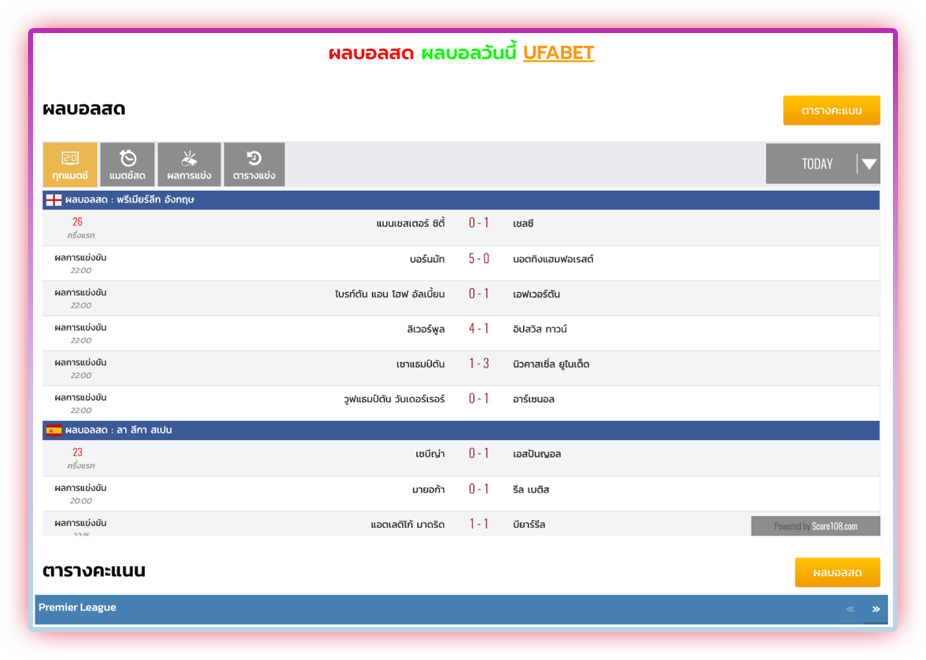Click the รีล เบติส team name
926x660 pixels.
click(x=531, y=489)
